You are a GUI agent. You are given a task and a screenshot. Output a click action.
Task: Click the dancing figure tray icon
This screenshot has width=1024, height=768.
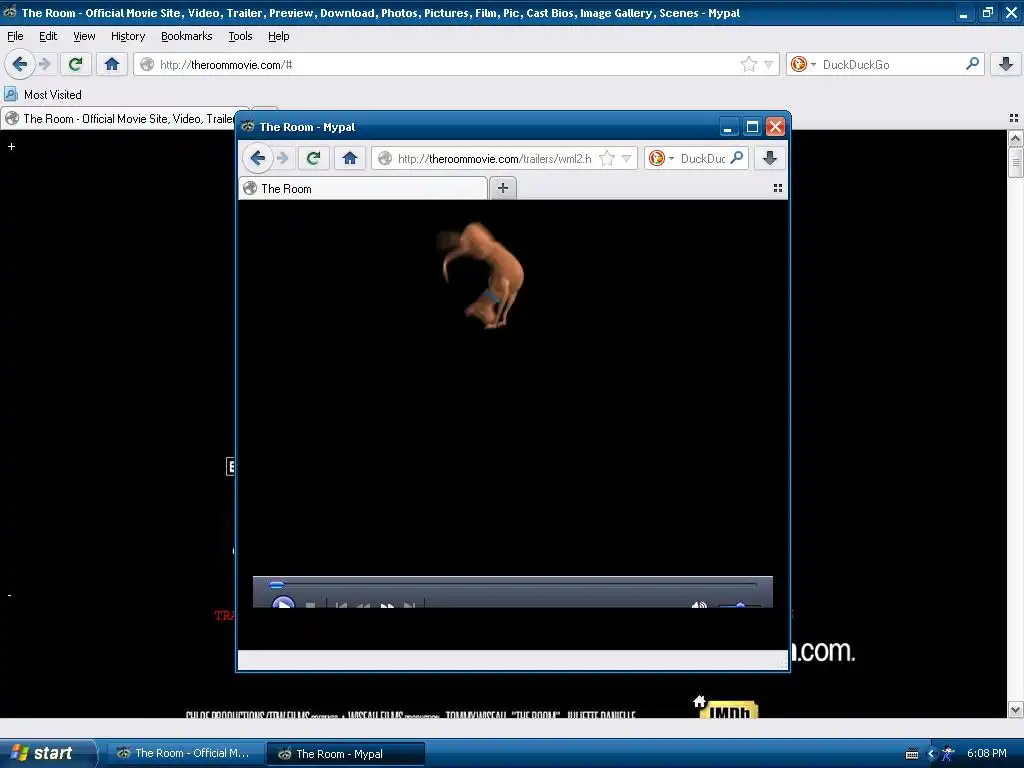pyautogui.click(x=948, y=754)
